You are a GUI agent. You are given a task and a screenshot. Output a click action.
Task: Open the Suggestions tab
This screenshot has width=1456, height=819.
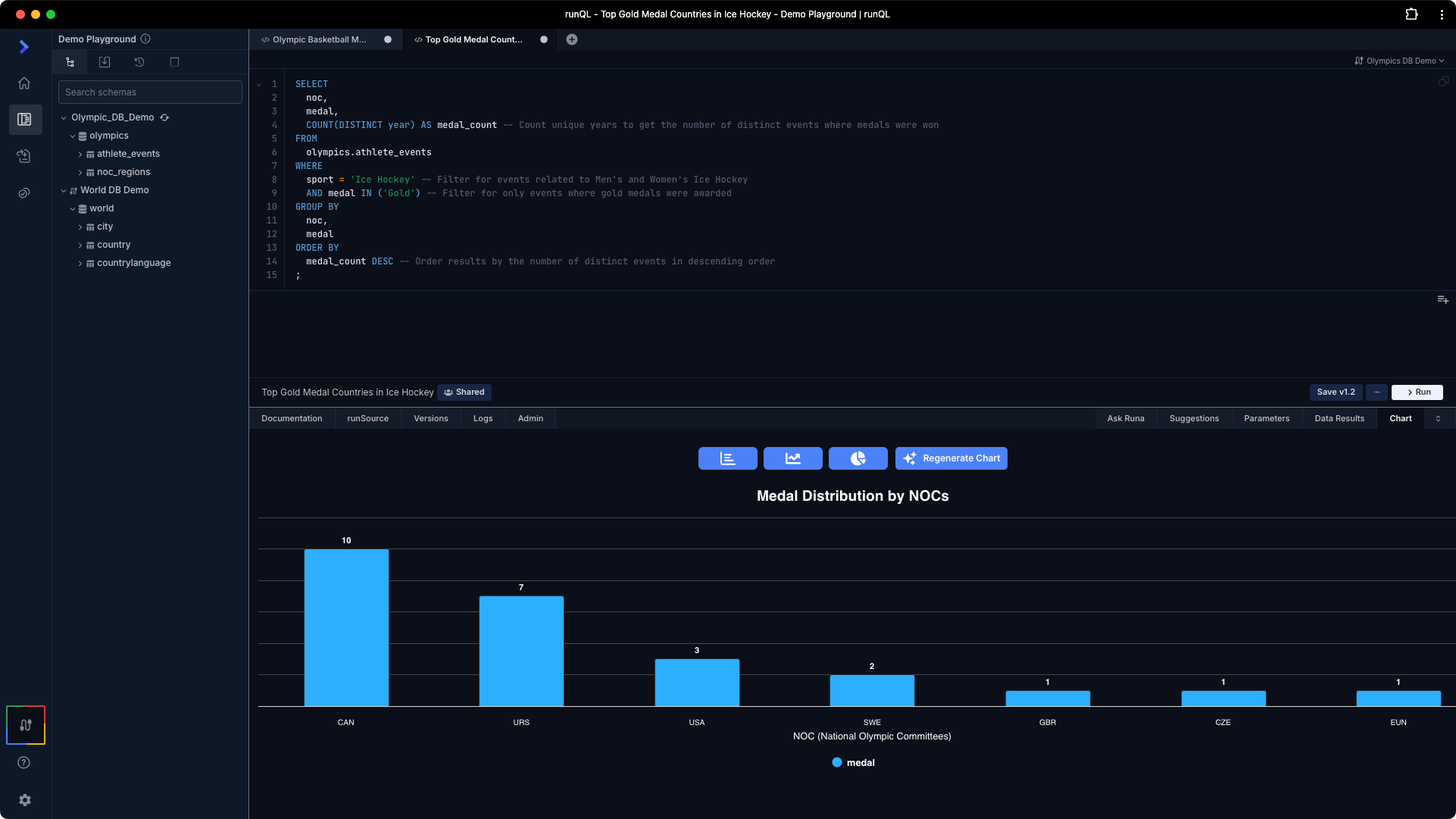(1194, 418)
